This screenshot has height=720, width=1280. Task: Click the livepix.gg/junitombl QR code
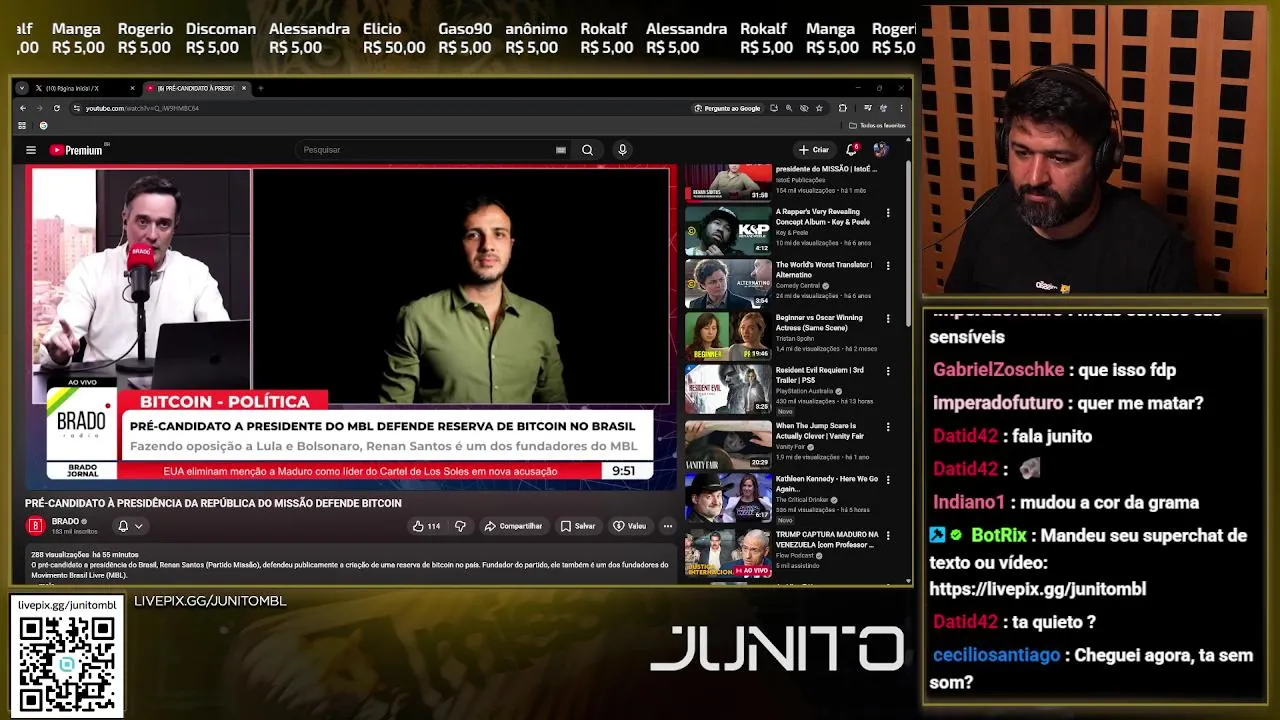click(67, 663)
